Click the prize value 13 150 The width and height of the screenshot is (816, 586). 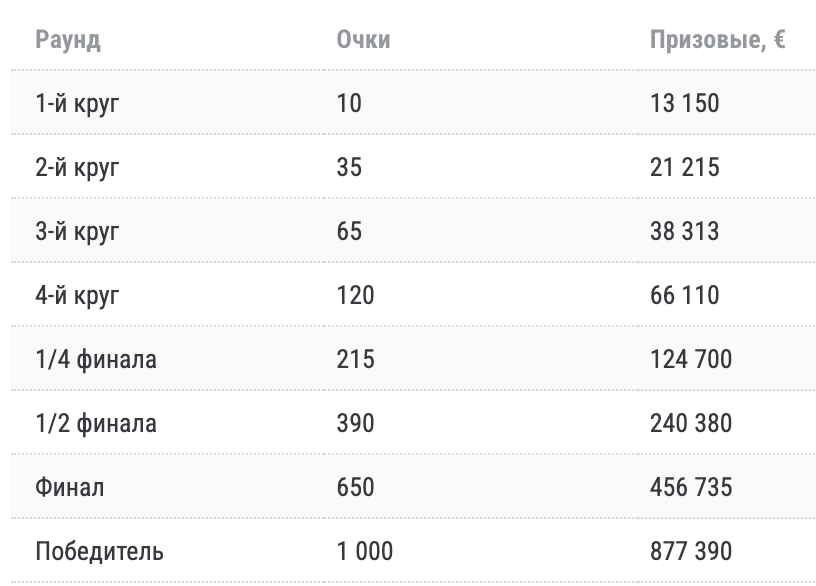pyautogui.click(x=685, y=103)
